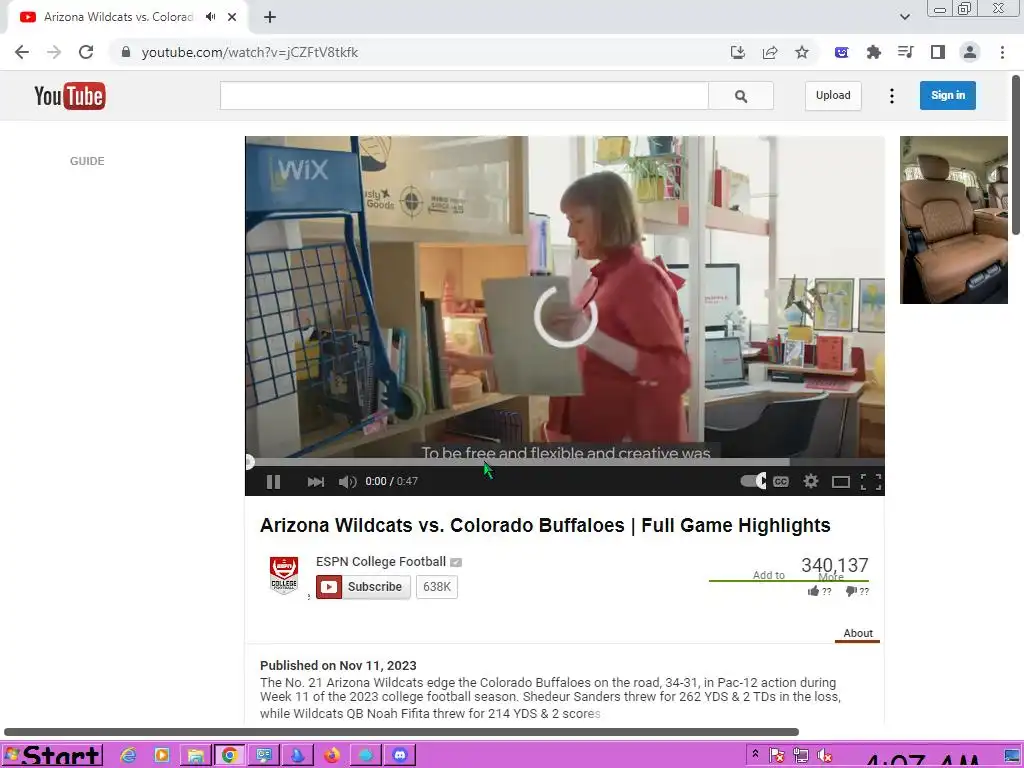Open the GUIDE sidebar menu
The width and height of the screenshot is (1024, 768).
click(x=87, y=161)
